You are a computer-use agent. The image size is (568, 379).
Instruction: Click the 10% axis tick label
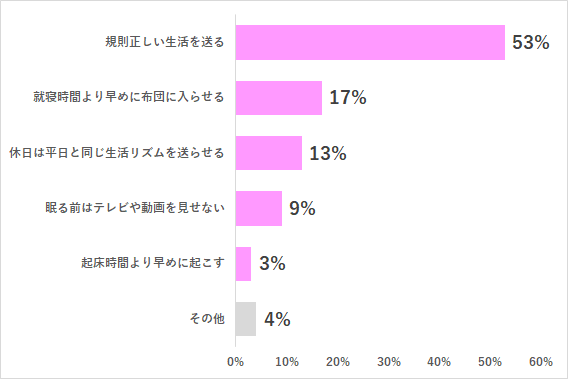pyautogui.click(x=287, y=362)
